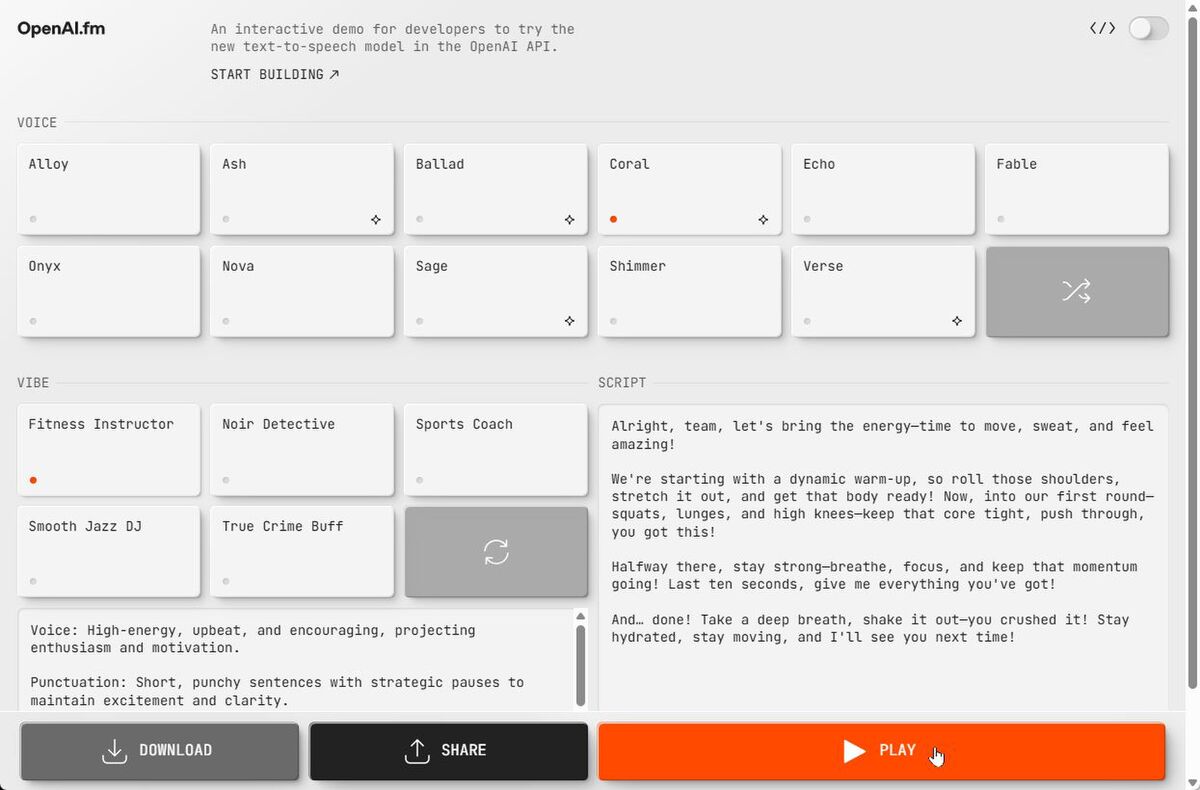Click the sparkle icon on Sage card
This screenshot has width=1200, height=790.
(569, 321)
